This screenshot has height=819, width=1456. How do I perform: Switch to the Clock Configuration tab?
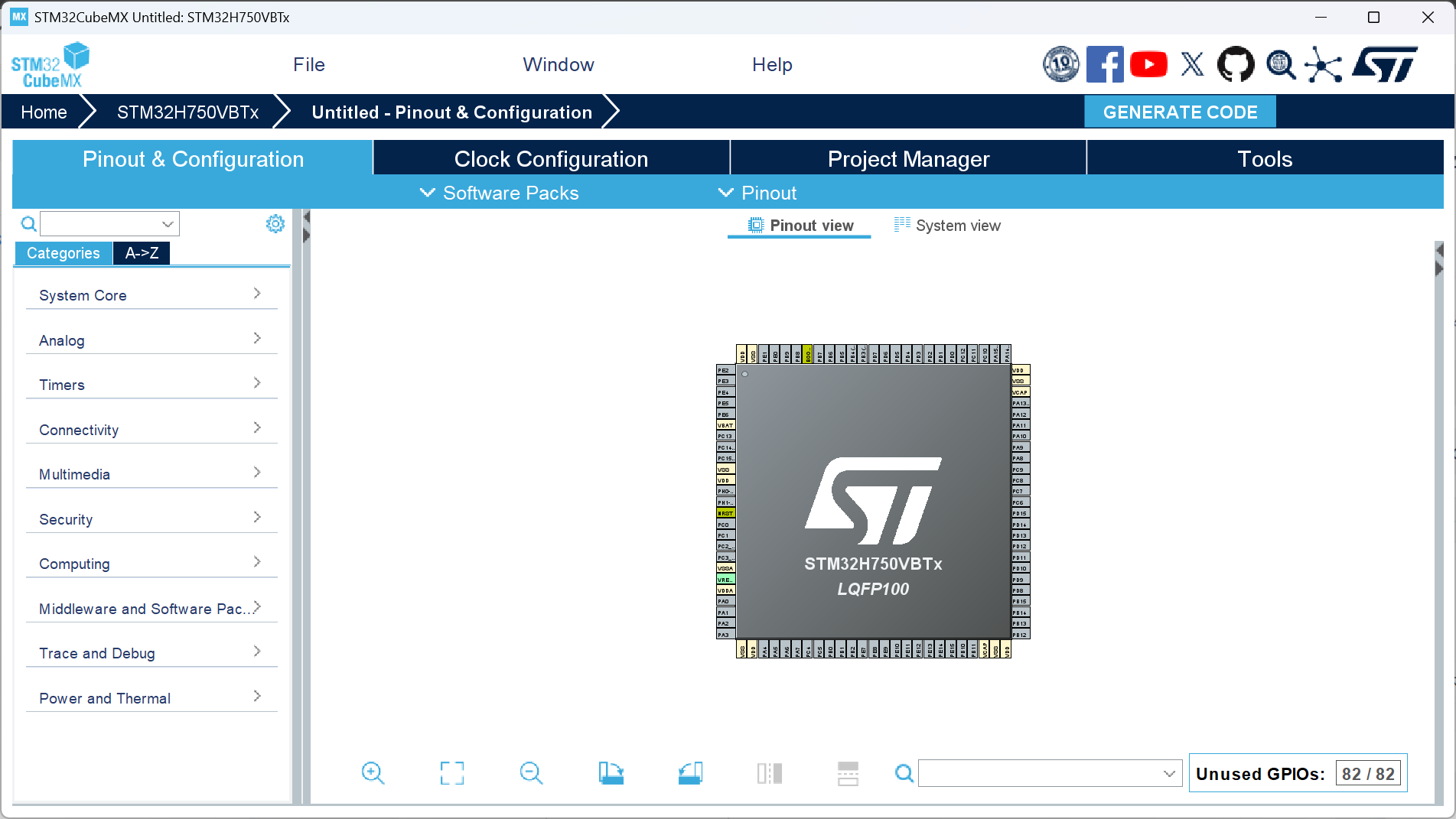pyautogui.click(x=551, y=158)
